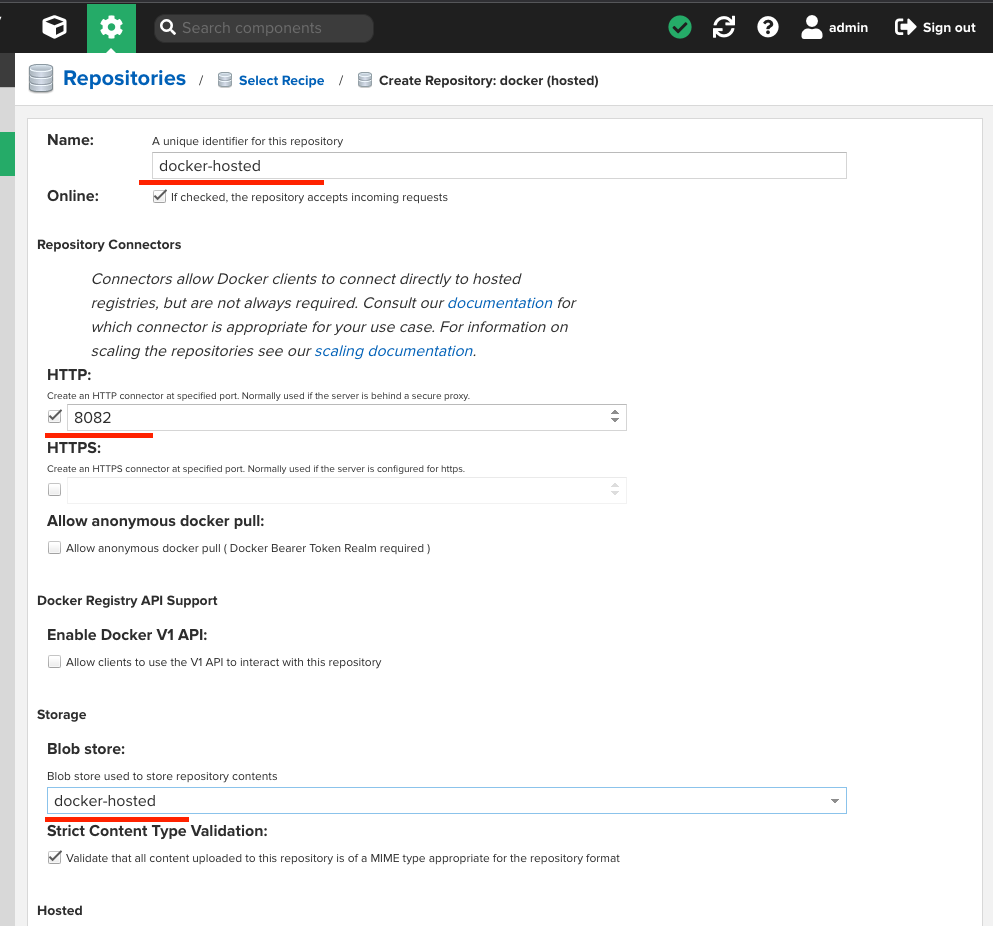Disable the HTTP connector checkbox
The image size is (993, 926).
pyautogui.click(x=55, y=417)
